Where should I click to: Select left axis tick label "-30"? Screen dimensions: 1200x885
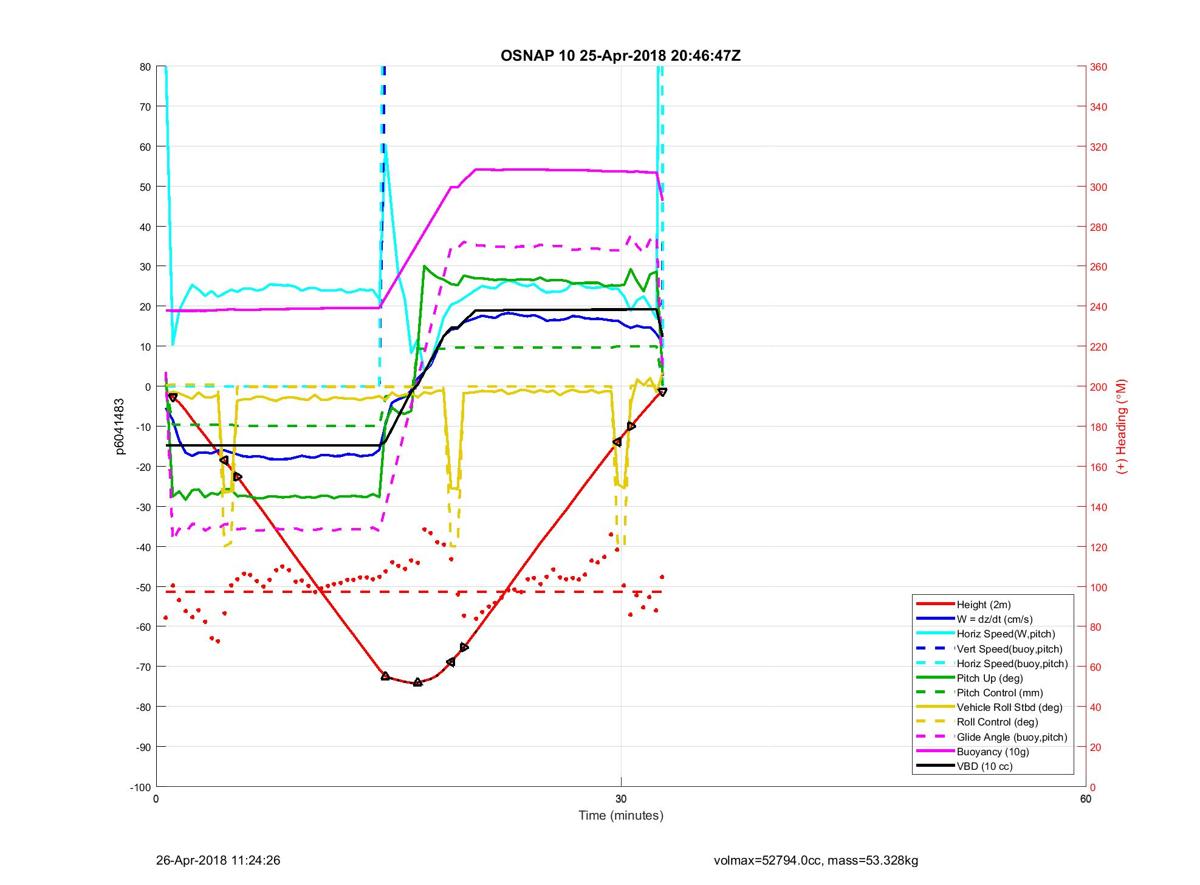pyautogui.click(x=142, y=507)
